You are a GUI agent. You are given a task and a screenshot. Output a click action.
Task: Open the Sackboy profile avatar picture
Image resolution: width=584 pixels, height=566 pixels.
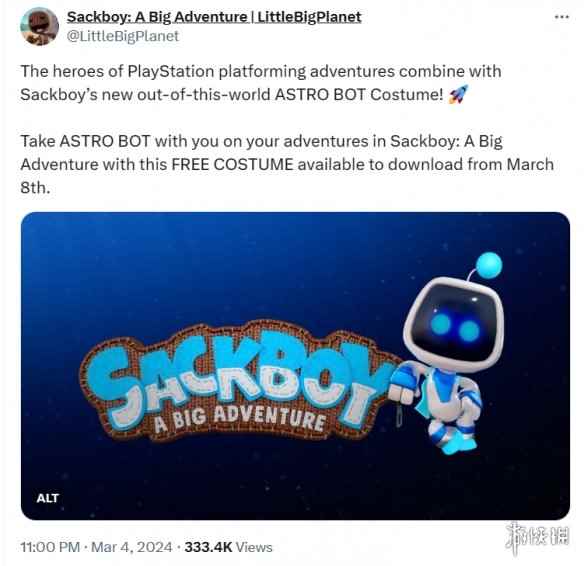point(39,26)
